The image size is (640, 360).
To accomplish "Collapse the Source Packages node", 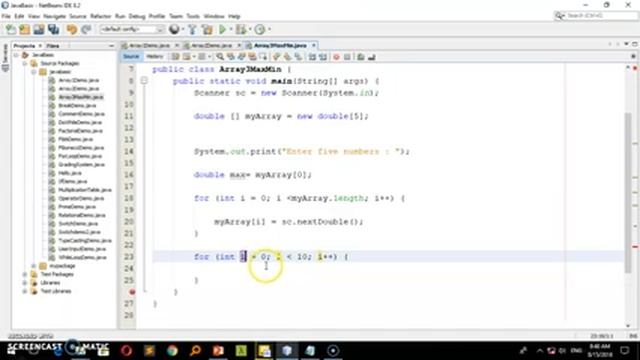I will [24, 63].
